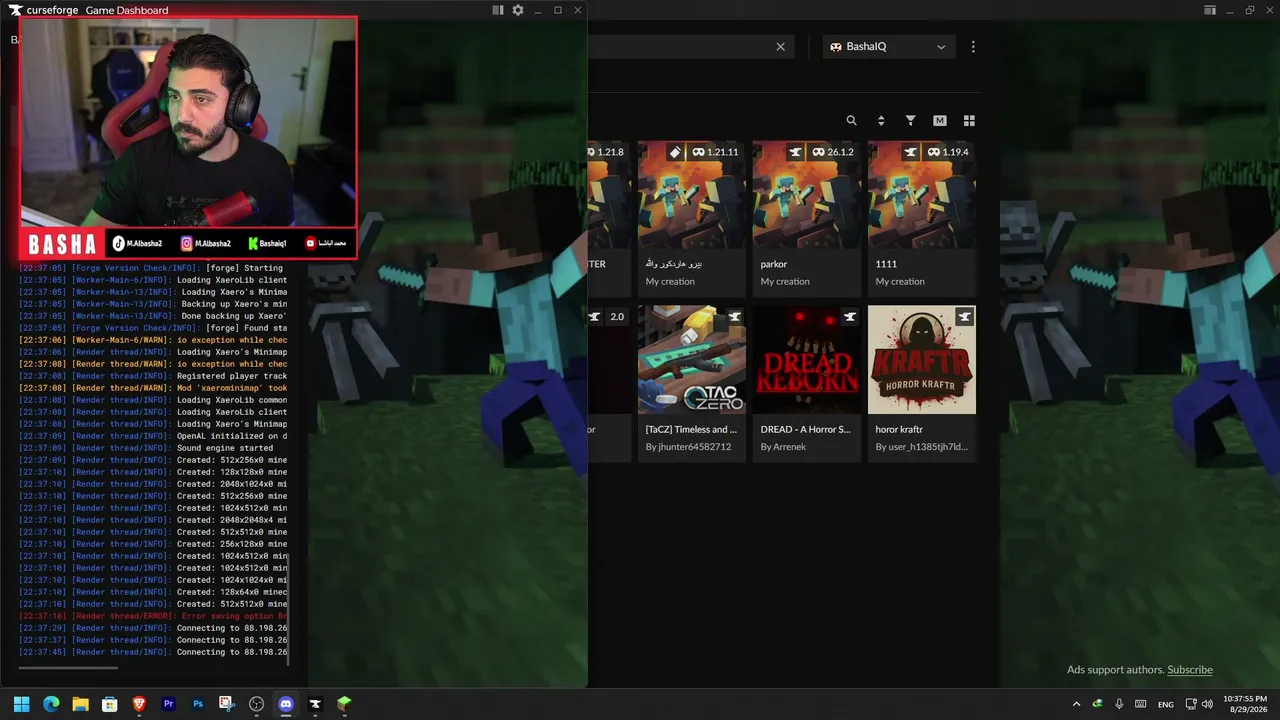Screen dimensions: 1280x720
Task: Click the loader icon on the 1.21.11 card
Action: 675,152
